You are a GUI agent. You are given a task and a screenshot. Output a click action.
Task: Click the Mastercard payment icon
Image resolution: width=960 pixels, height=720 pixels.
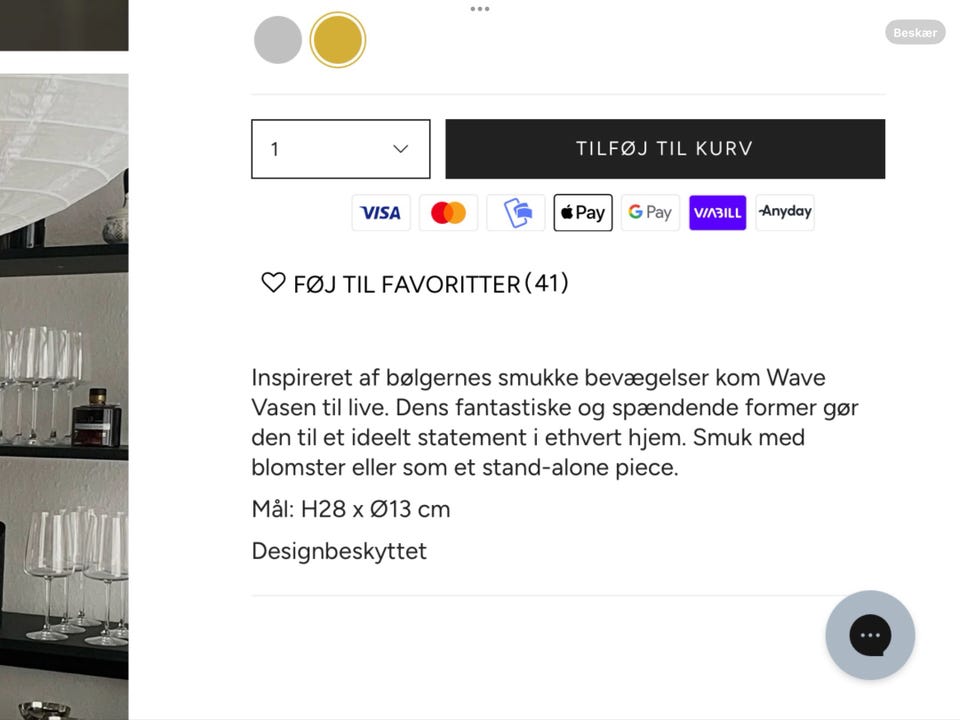coord(448,212)
